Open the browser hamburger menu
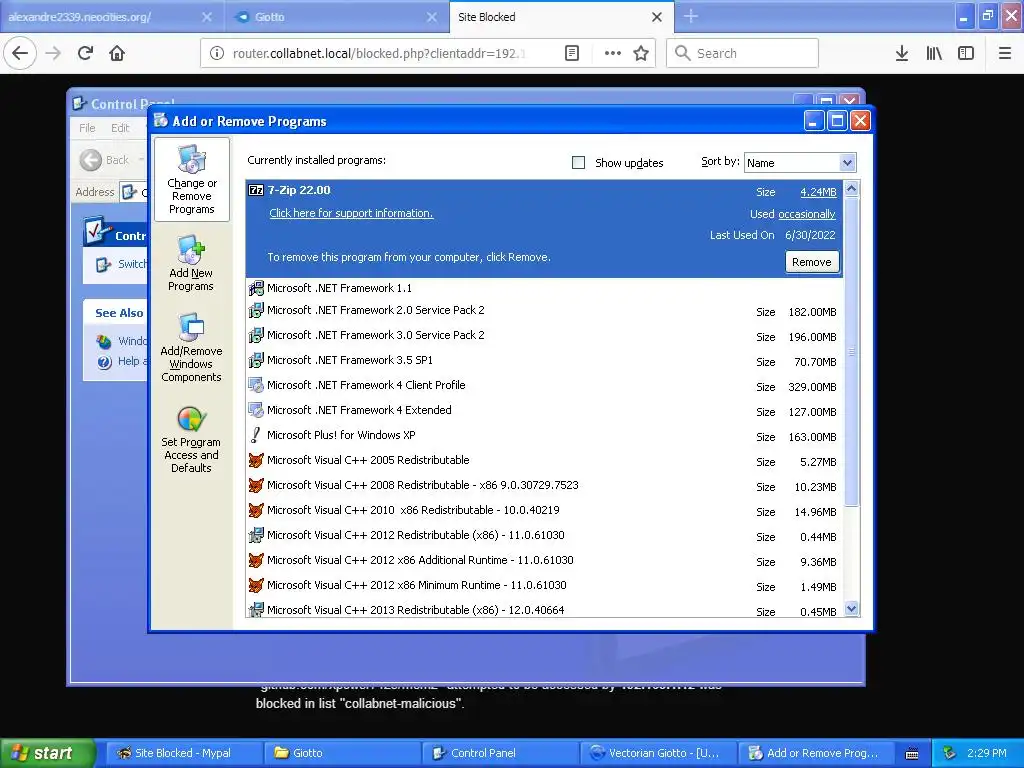Screen dimensions: 1024x768 click(1005, 54)
